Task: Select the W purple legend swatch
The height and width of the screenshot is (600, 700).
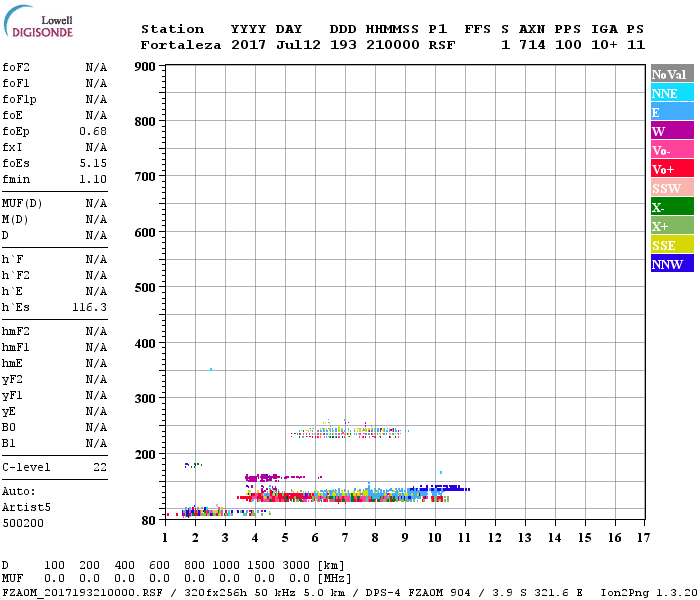Action: click(x=672, y=131)
